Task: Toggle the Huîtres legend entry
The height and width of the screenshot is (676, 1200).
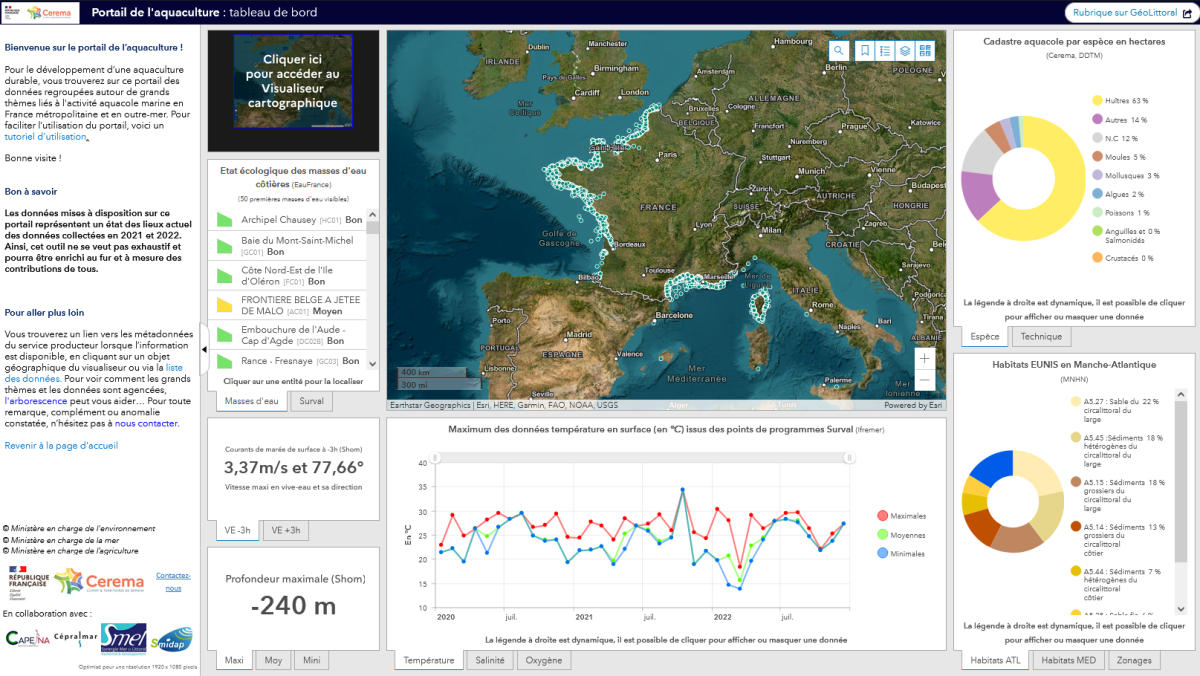Action: (x=1119, y=101)
